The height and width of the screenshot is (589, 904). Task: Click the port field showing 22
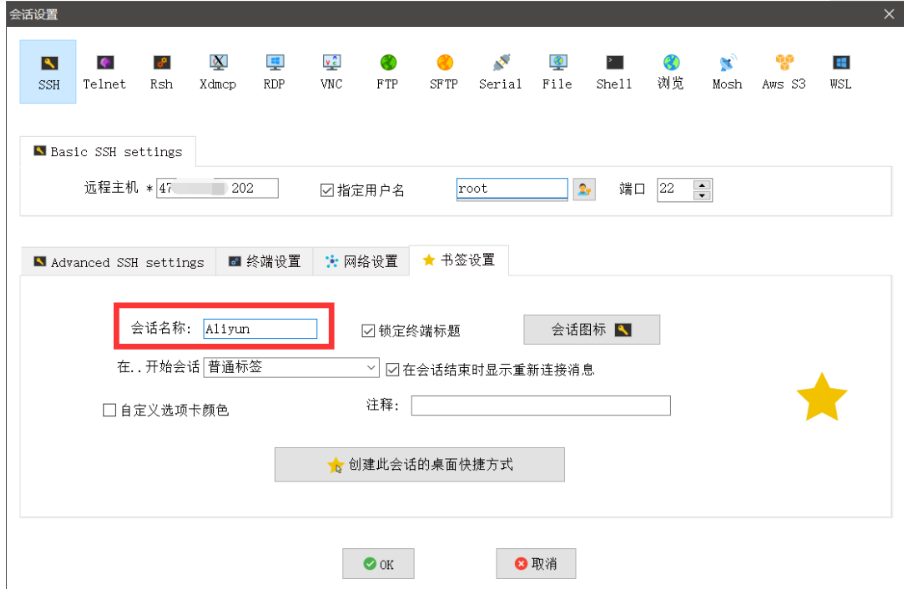pyautogui.click(x=675, y=190)
